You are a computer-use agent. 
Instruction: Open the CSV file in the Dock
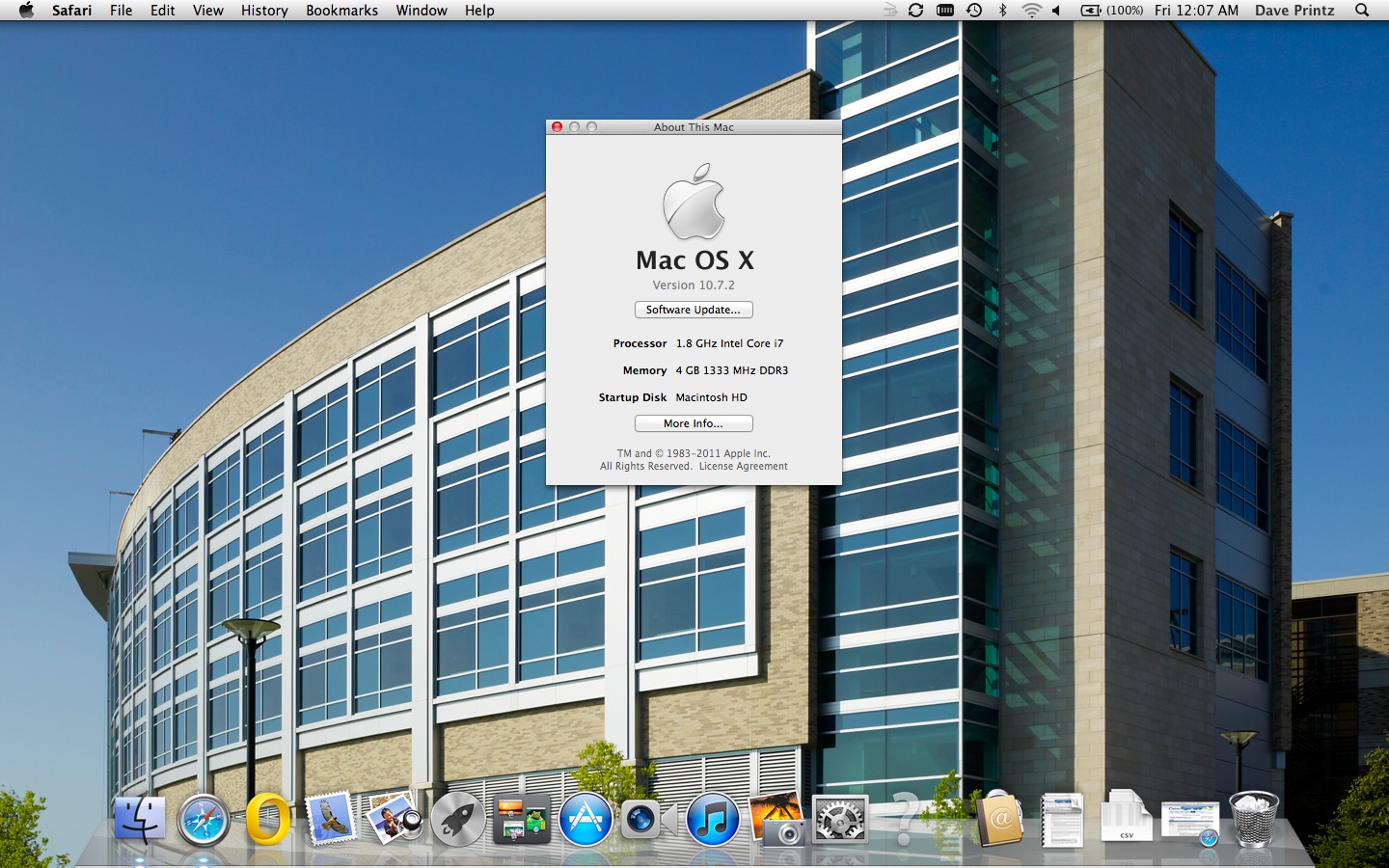pyautogui.click(x=1126, y=818)
